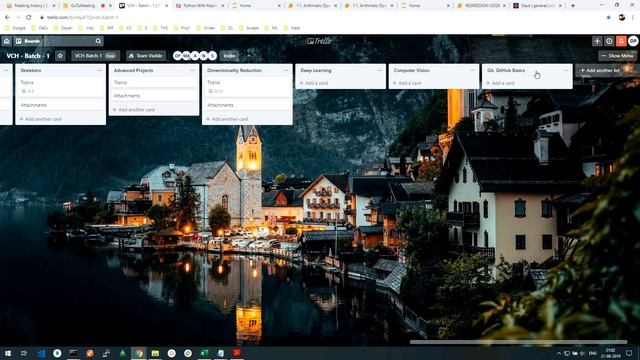Click the VCH - Batch - 1 board title

pos(28,56)
